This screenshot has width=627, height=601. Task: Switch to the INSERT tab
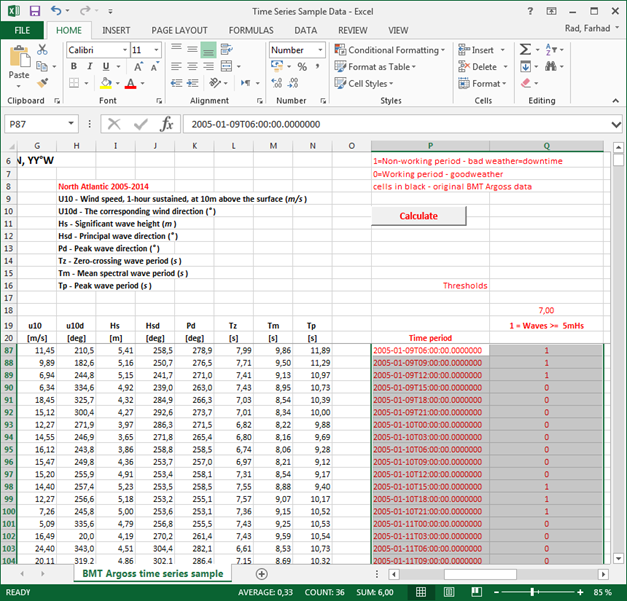[x=116, y=30]
